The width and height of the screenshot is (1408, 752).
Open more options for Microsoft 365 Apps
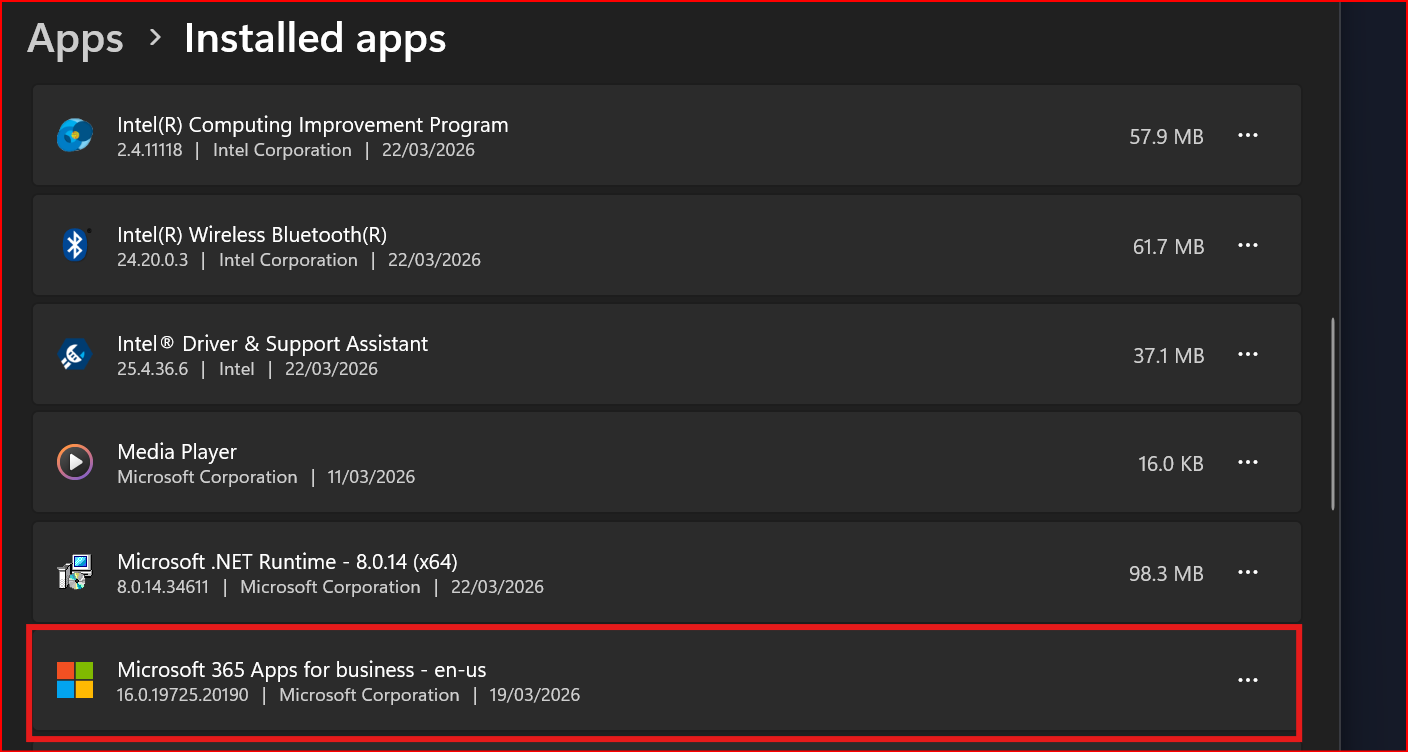[1247, 680]
